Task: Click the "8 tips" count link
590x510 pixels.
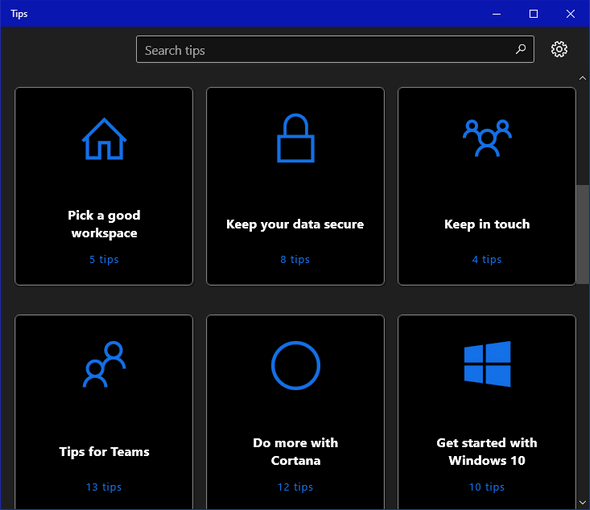Action: [x=295, y=259]
